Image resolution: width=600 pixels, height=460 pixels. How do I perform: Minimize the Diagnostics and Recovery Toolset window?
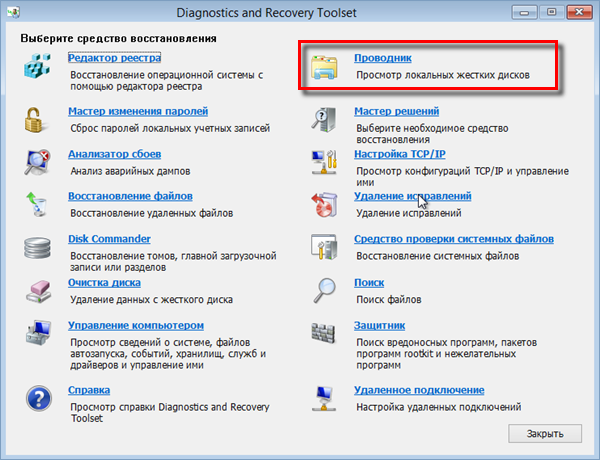click(x=524, y=13)
